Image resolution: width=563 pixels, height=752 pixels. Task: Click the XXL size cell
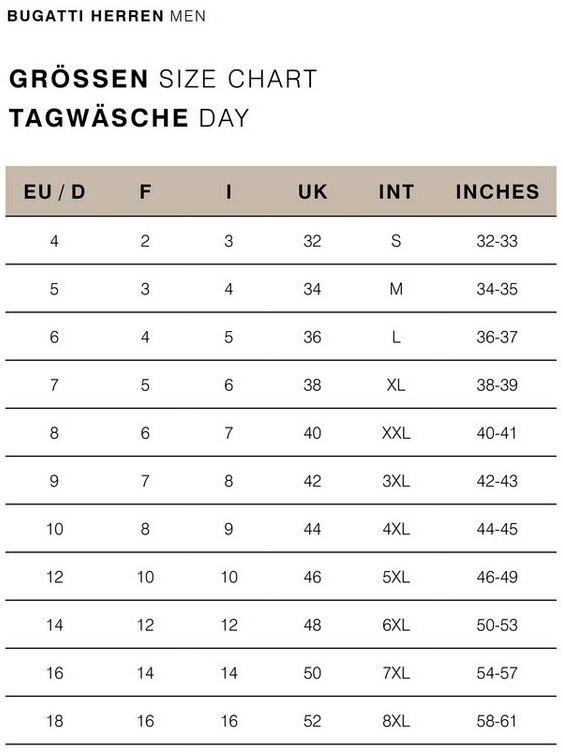(x=396, y=433)
